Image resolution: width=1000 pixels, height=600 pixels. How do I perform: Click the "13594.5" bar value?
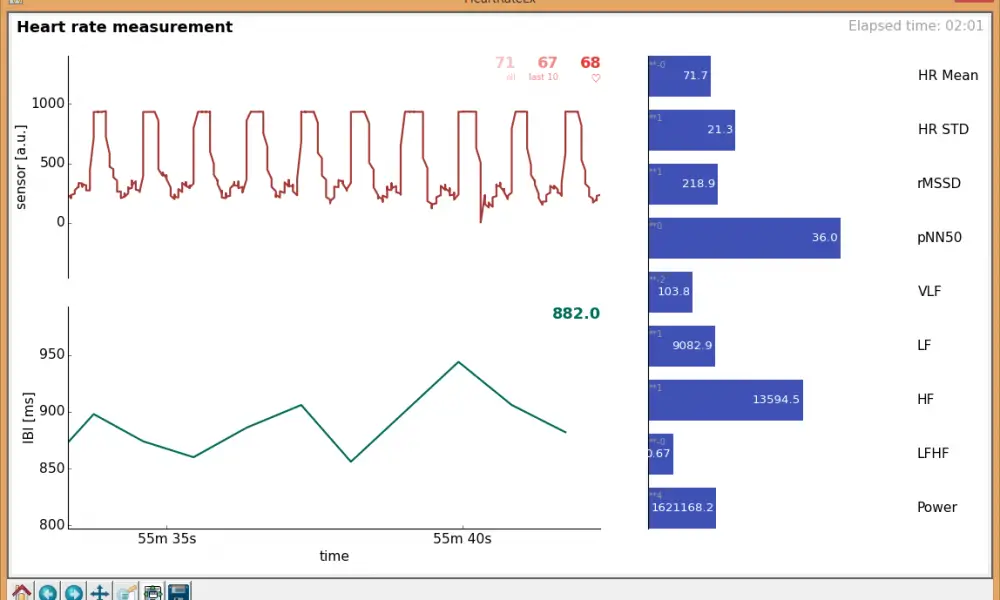(x=776, y=399)
